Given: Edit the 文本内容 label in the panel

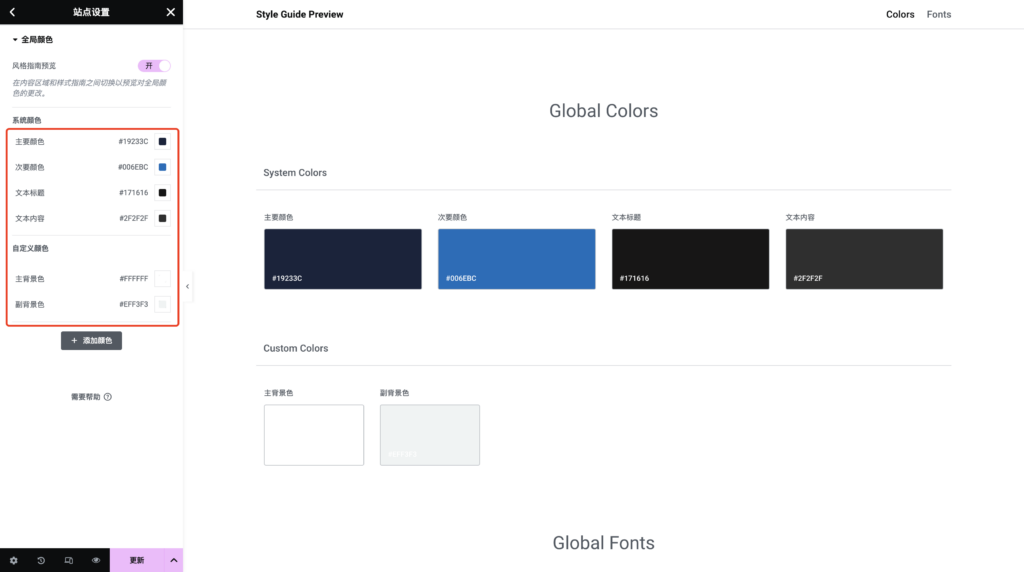Looking at the screenshot, I should [x=30, y=218].
